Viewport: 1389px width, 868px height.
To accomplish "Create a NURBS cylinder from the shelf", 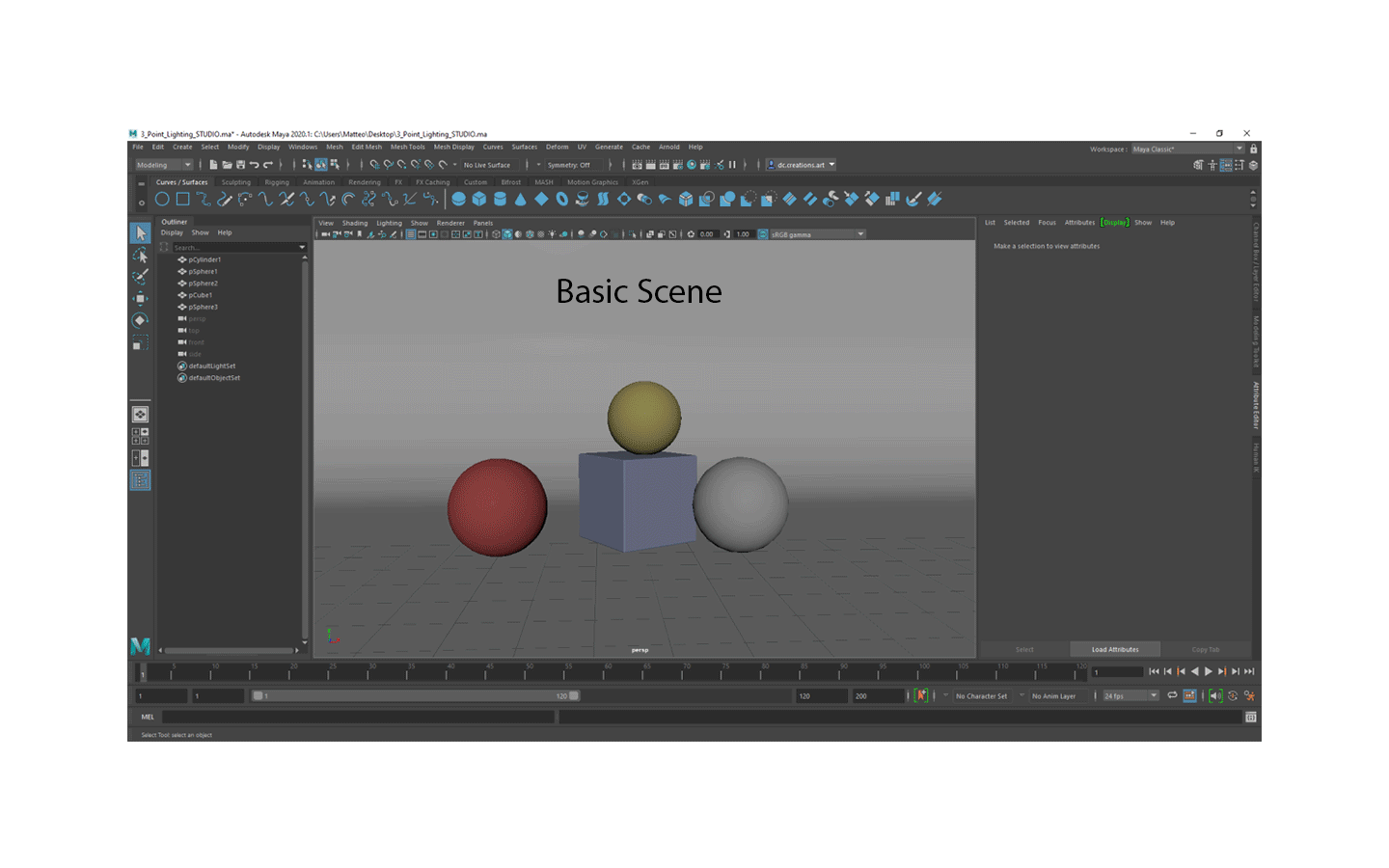I will [500, 200].
